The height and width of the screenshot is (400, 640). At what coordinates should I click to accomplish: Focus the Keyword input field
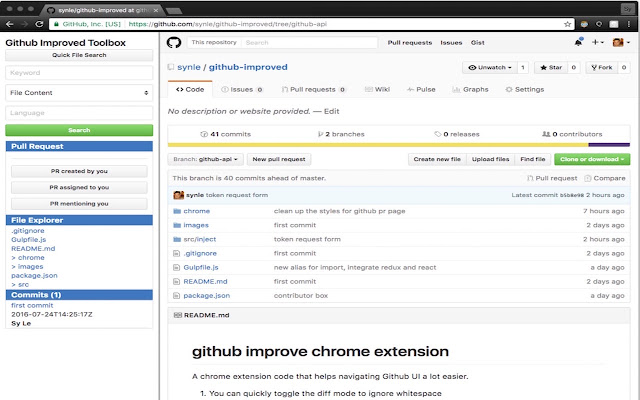point(79,73)
